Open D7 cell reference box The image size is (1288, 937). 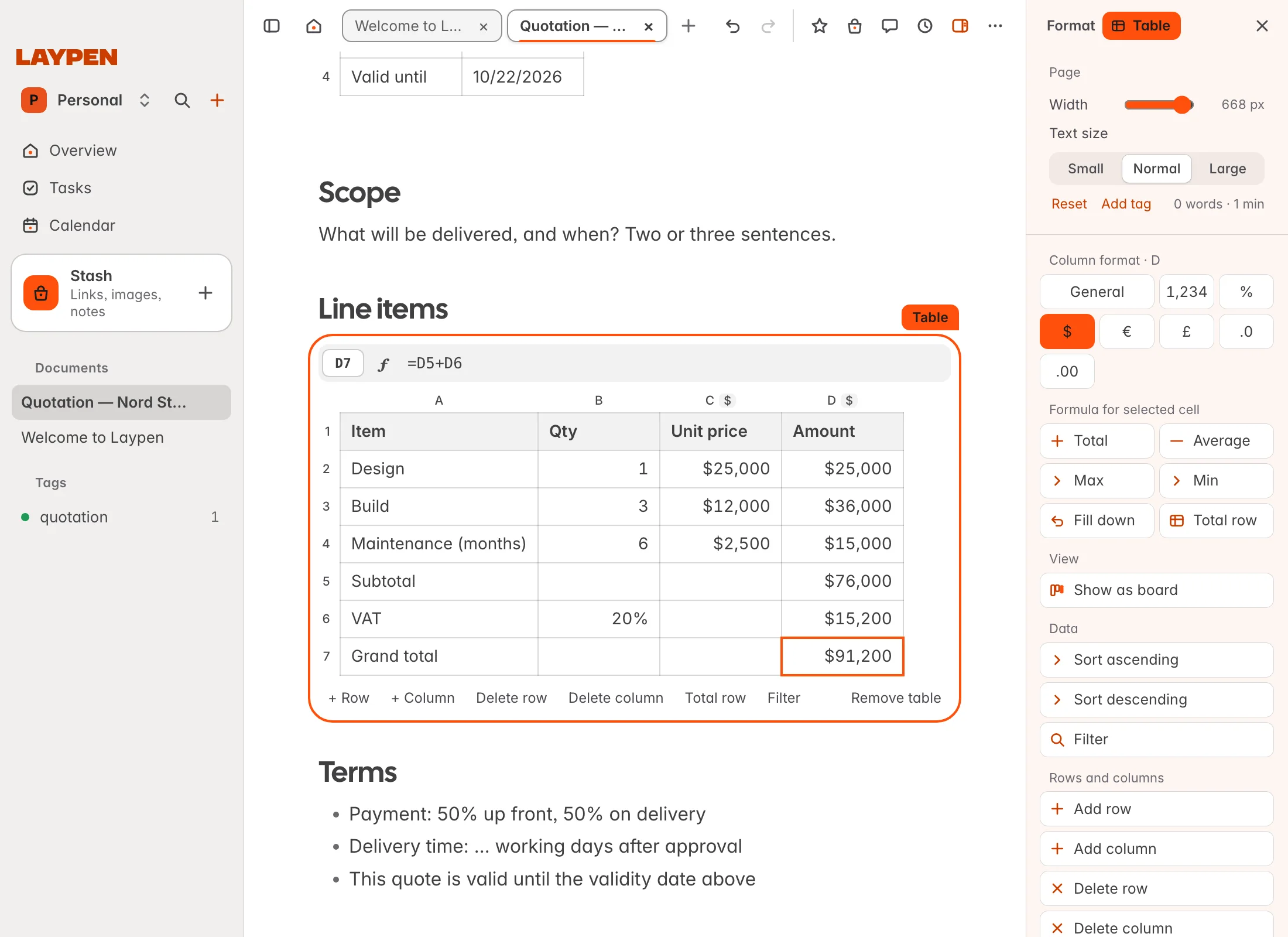(342, 363)
